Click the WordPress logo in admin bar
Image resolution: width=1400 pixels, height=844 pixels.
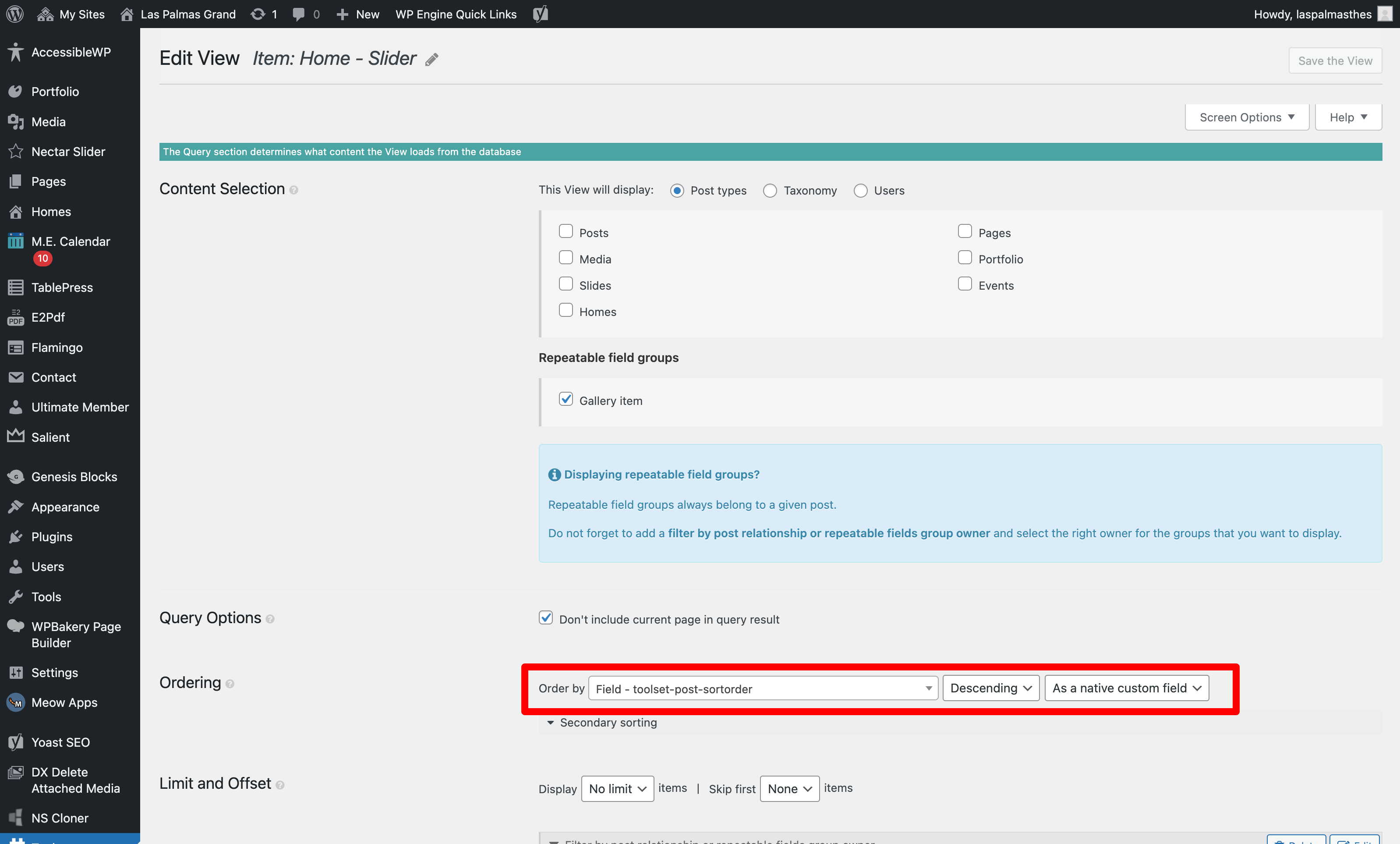point(15,14)
